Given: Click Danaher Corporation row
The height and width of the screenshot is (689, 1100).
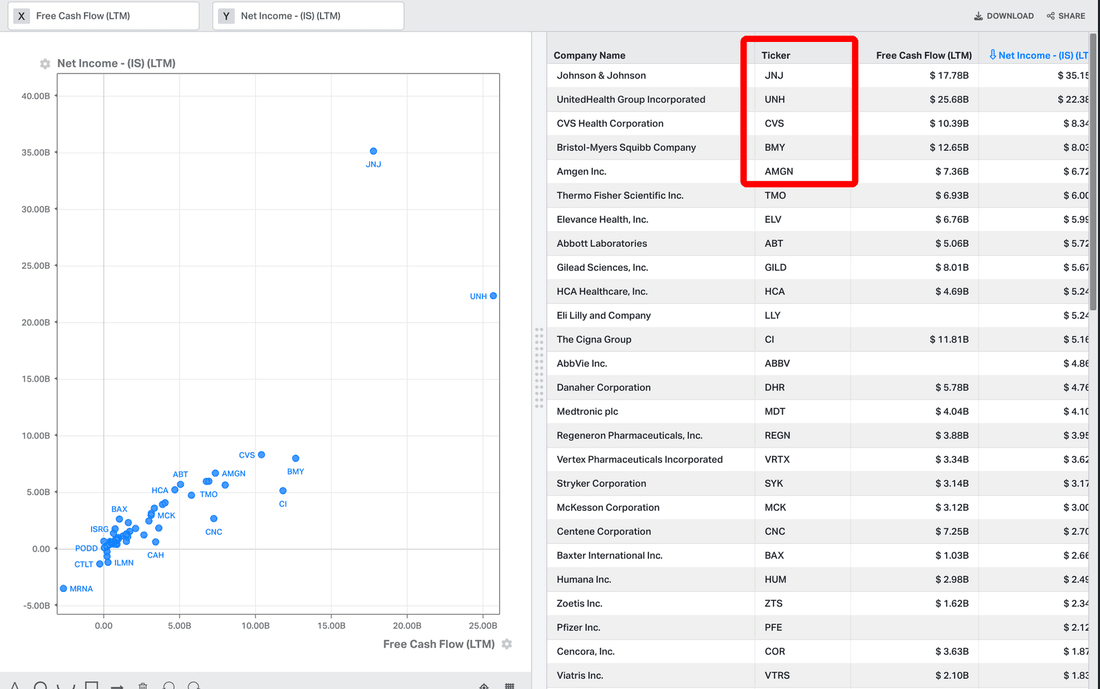Looking at the screenshot, I should click(x=818, y=387).
